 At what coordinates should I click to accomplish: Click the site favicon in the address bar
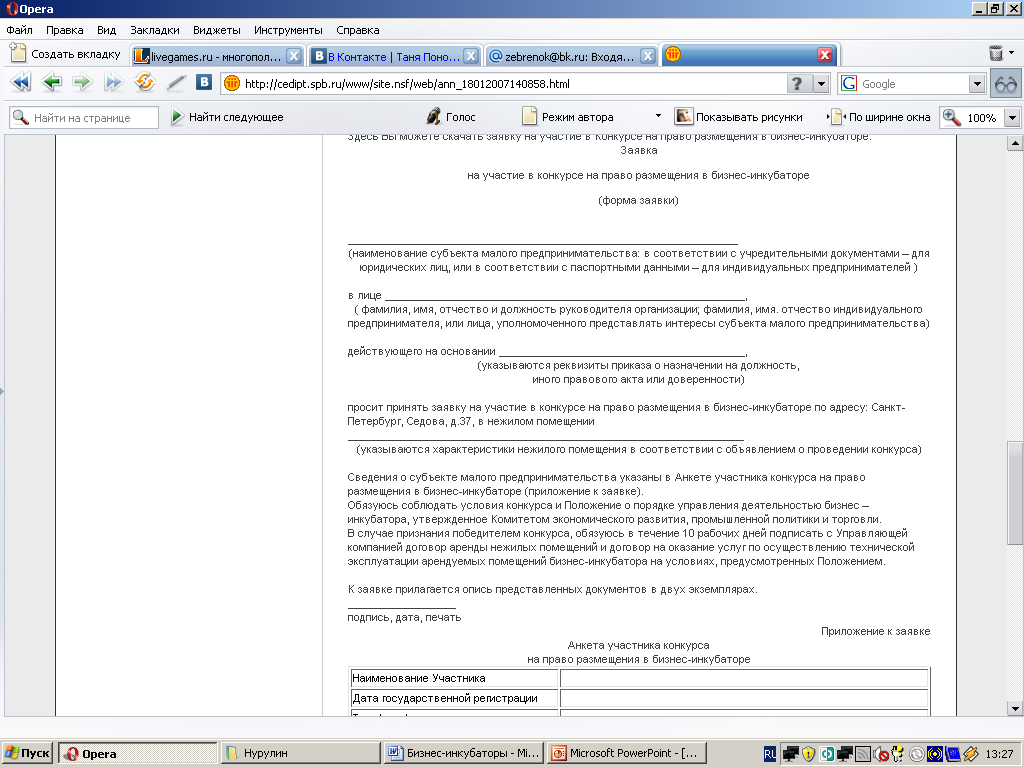[x=232, y=84]
